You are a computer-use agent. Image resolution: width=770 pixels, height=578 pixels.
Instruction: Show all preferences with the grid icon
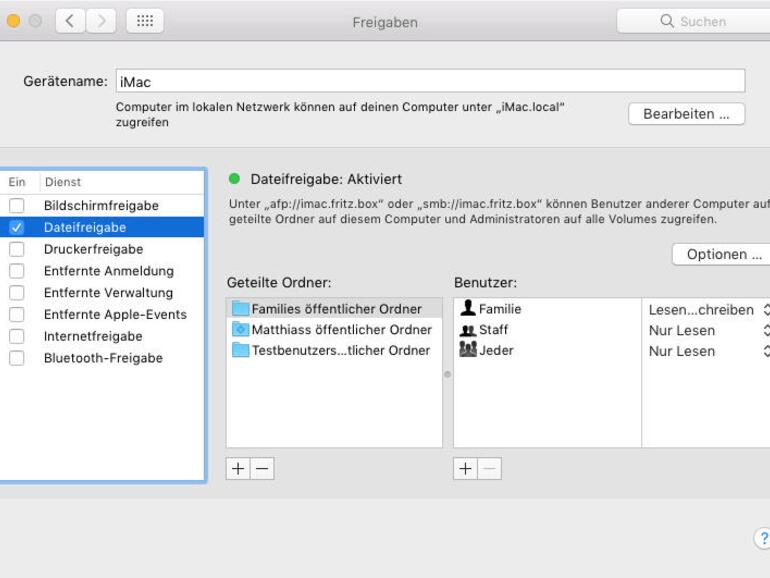click(x=145, y=21)
